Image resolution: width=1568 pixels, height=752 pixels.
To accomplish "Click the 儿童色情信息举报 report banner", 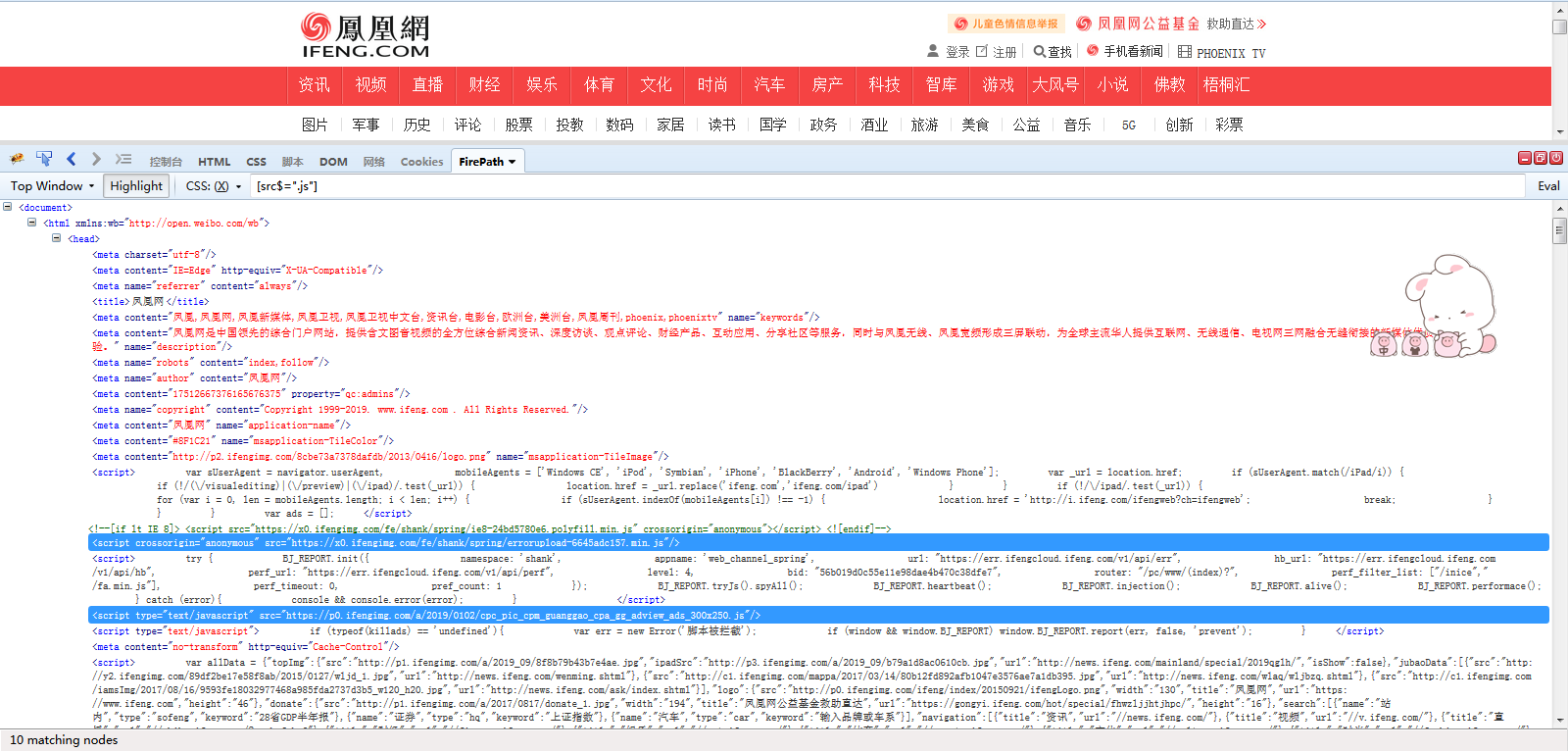I will [x=1005, y=24].
